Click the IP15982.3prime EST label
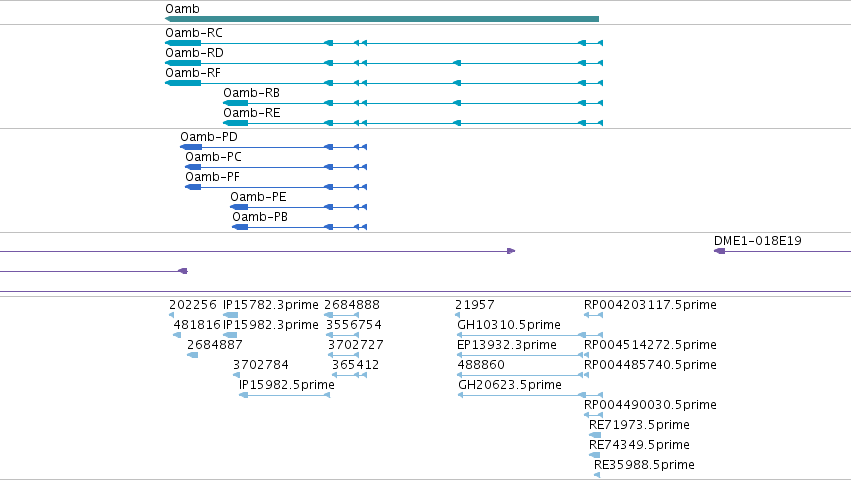851x480 pixels. point(271,325)
